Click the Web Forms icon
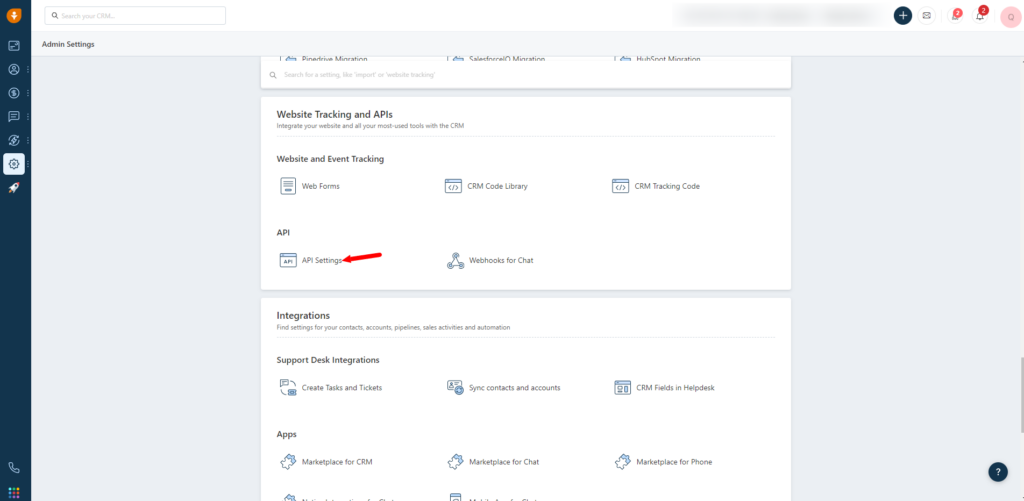 288,186
